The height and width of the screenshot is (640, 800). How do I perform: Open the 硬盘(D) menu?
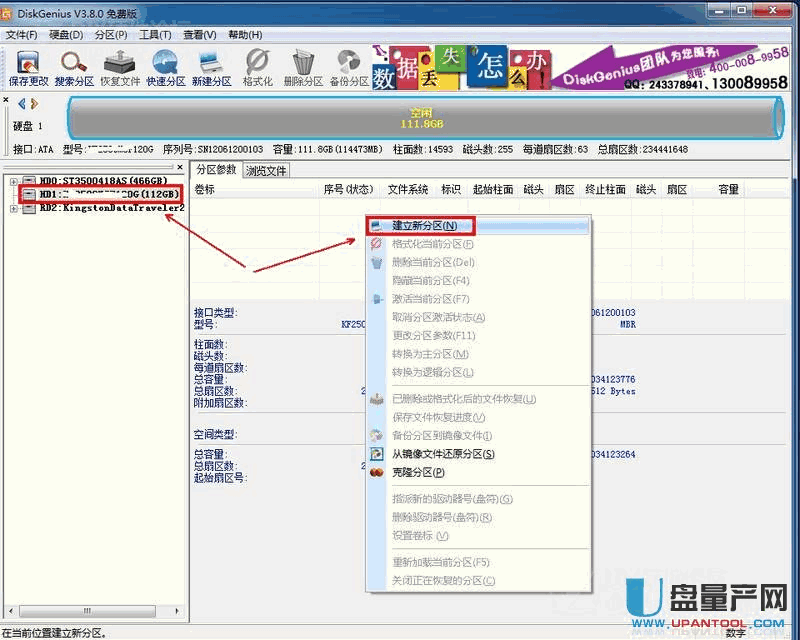(65, 35)
